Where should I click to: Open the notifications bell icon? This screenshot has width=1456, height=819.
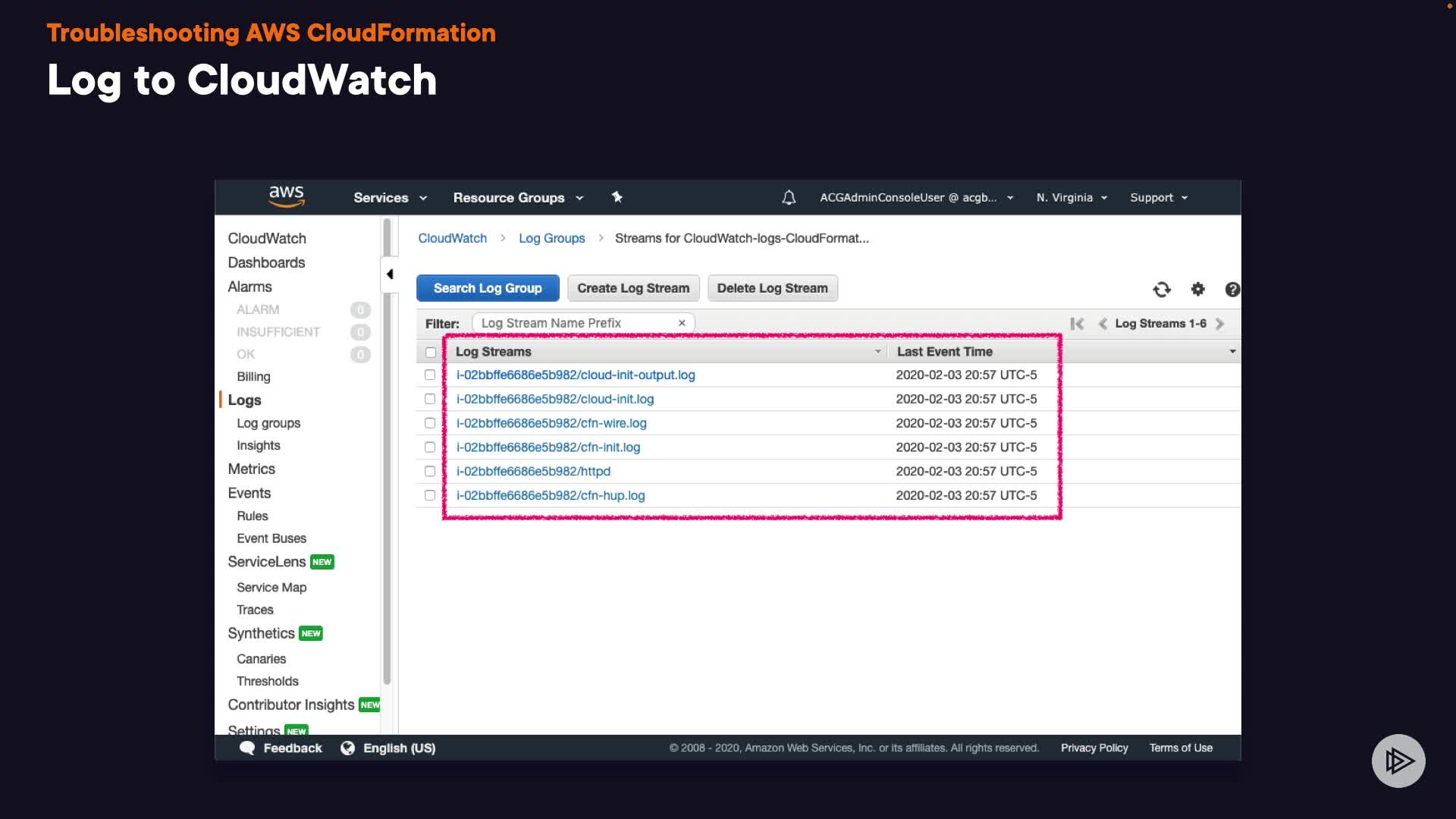(789, 198)
